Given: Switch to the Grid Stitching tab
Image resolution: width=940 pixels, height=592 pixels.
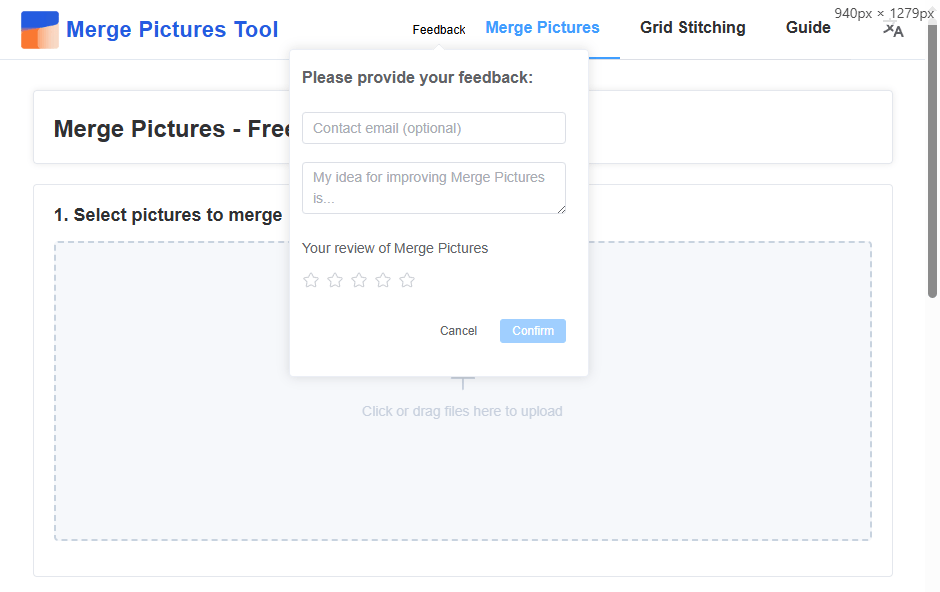Looking at the screenshot, I should [x=692, y=28].
